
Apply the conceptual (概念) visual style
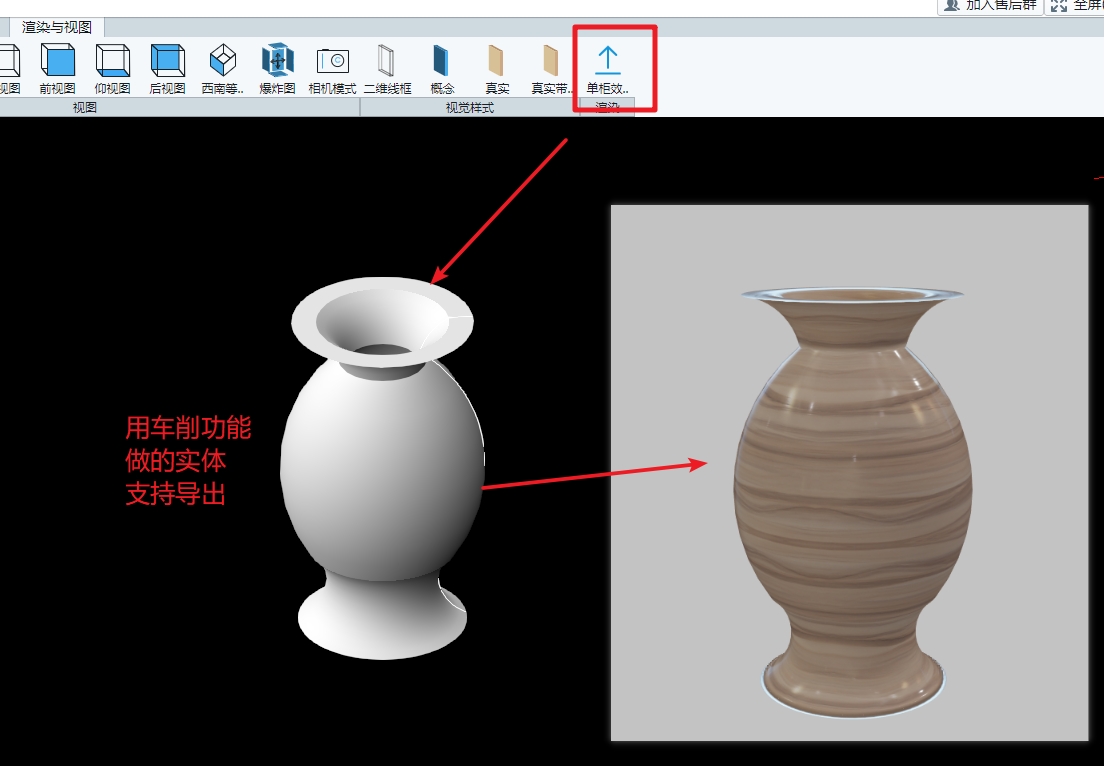click(x=442, y=68)
